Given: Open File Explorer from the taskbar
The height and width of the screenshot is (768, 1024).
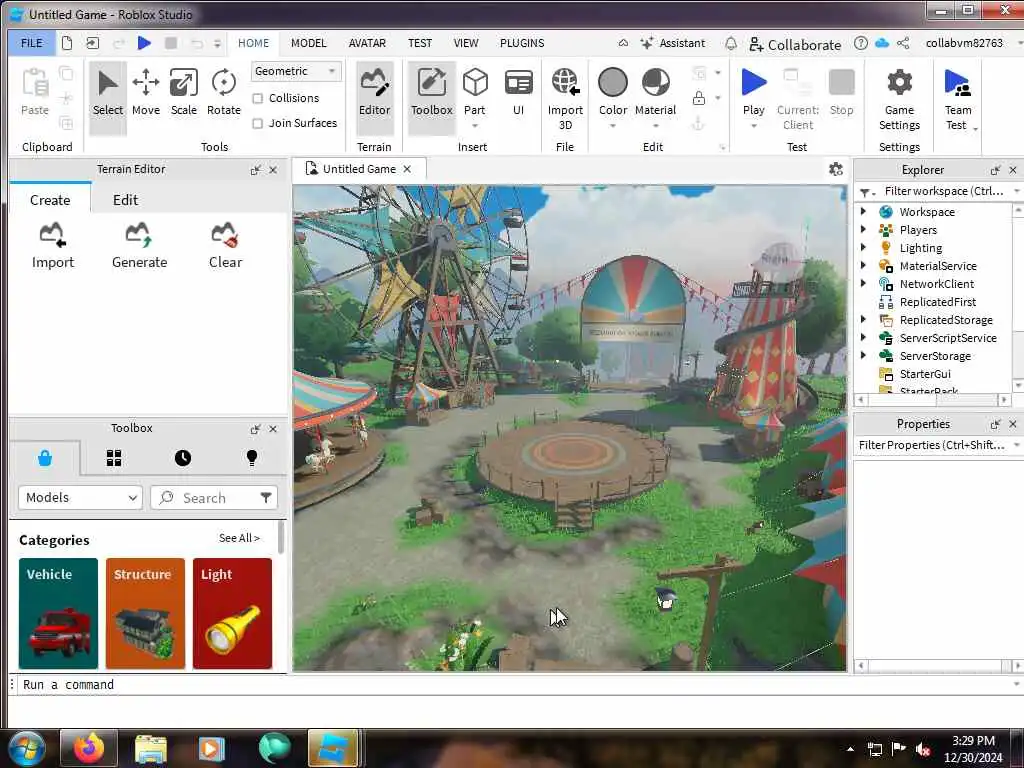Looking at the screenshot, I should (x=151, y=748).
